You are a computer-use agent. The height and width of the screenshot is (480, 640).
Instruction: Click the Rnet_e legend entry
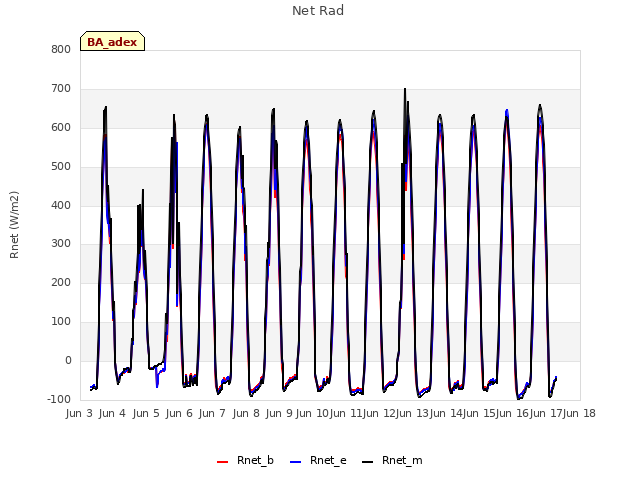[318, 460]
